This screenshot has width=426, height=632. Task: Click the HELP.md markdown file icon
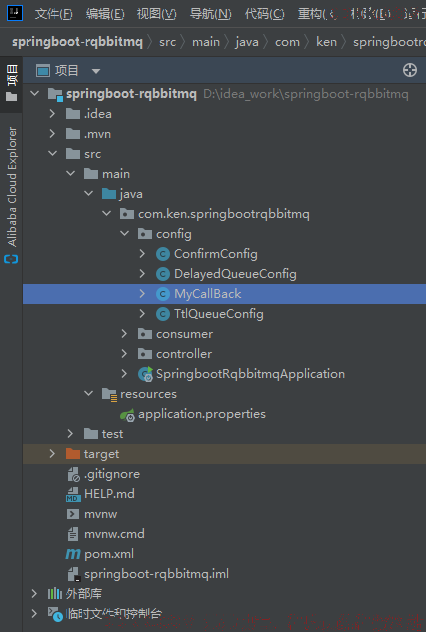[x=73, y=494]
